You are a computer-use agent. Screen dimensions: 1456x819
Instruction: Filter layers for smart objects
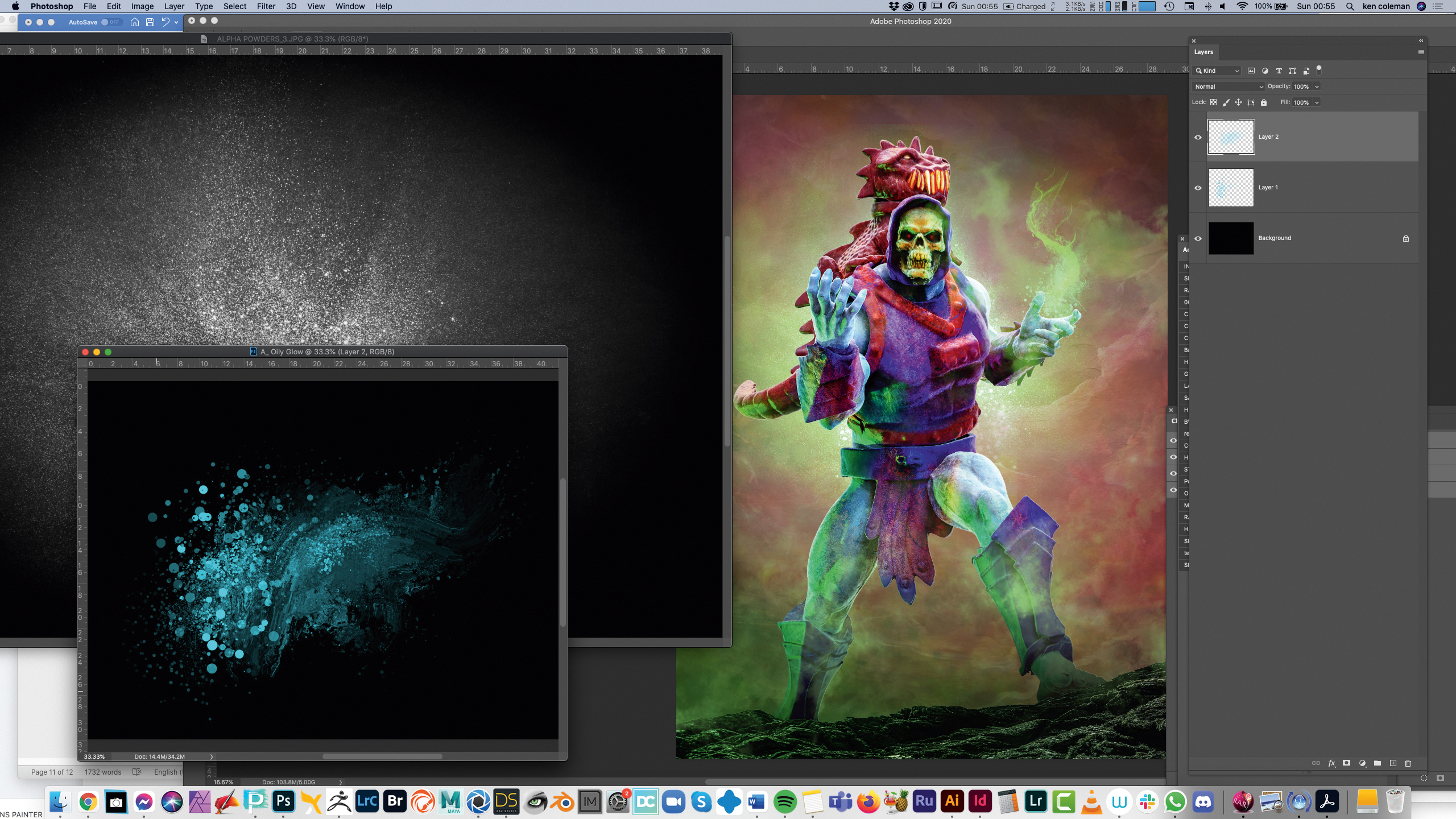(x=1306, y=71)
